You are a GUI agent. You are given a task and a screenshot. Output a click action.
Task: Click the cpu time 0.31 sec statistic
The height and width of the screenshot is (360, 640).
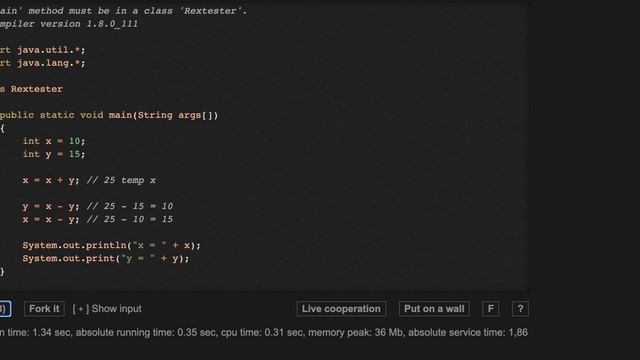pos(262,332)
